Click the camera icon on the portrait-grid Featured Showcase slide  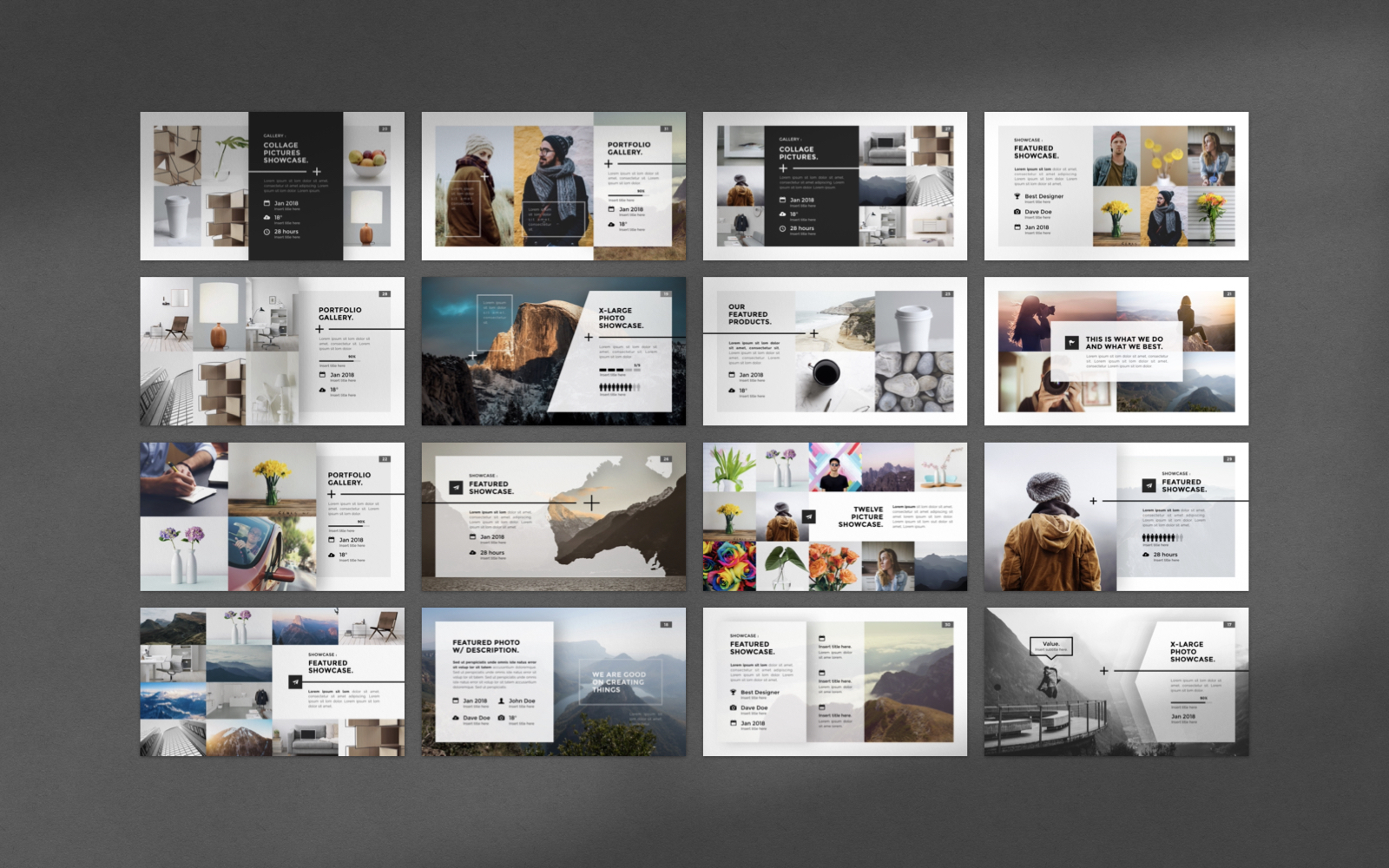tap(1017, 212)
